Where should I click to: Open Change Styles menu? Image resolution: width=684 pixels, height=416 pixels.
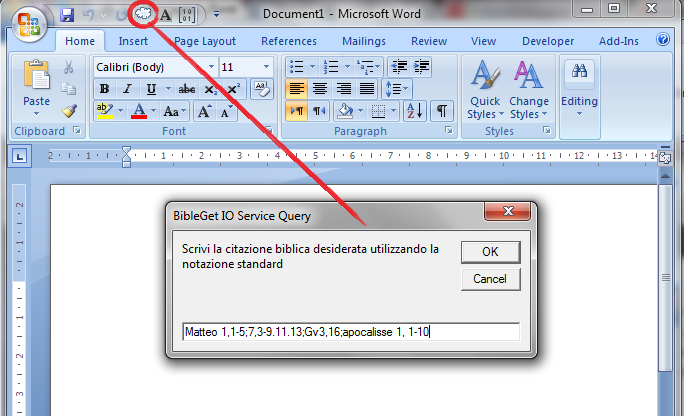pyautogui.click(x=529, y=89)
